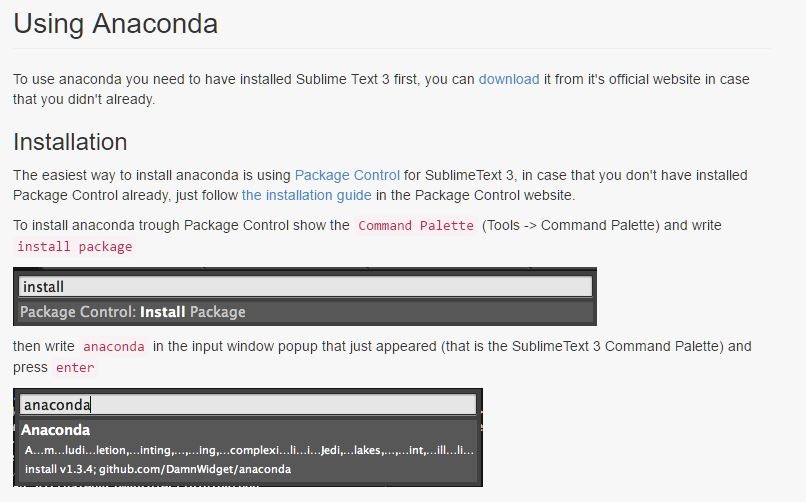Click the red "install package" code text
Image resolution: width=806 pixels, height=502 pixels.
click(74, 246)
